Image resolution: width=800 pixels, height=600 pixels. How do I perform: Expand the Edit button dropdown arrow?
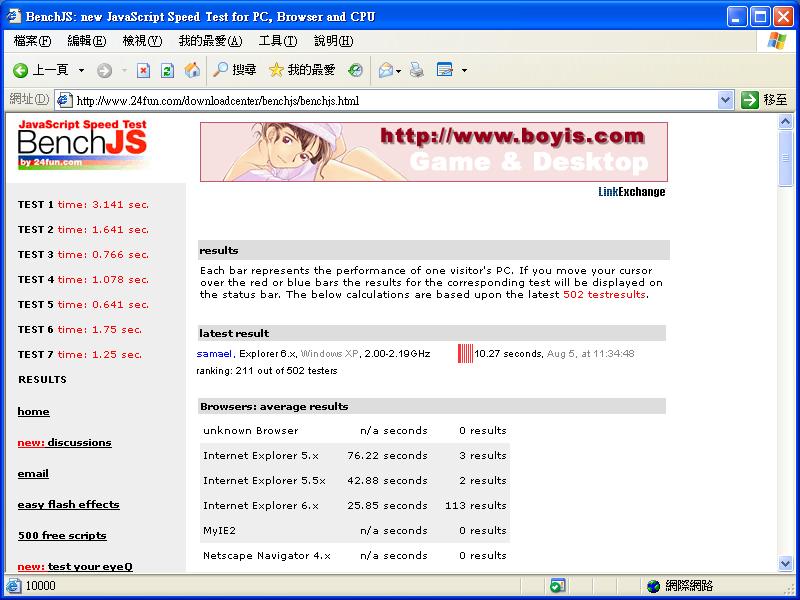464,70
